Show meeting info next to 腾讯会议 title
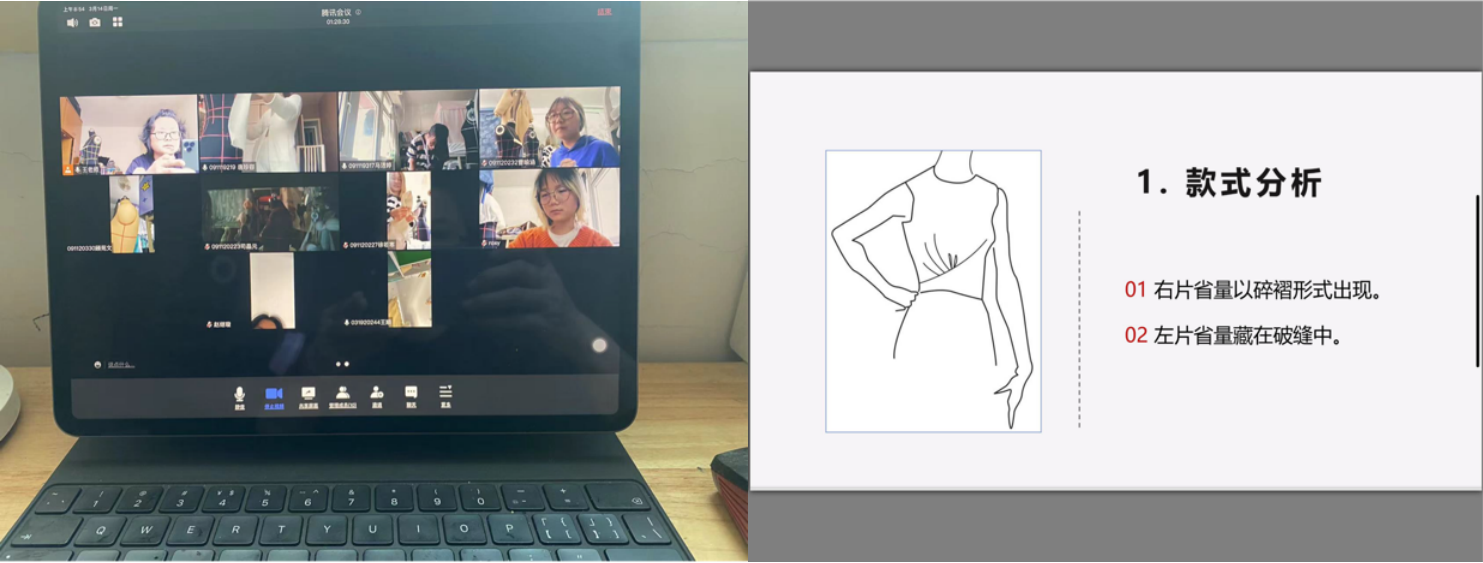Image resolution: width=1483 pixels, height=563 pixels. [359, 13]
